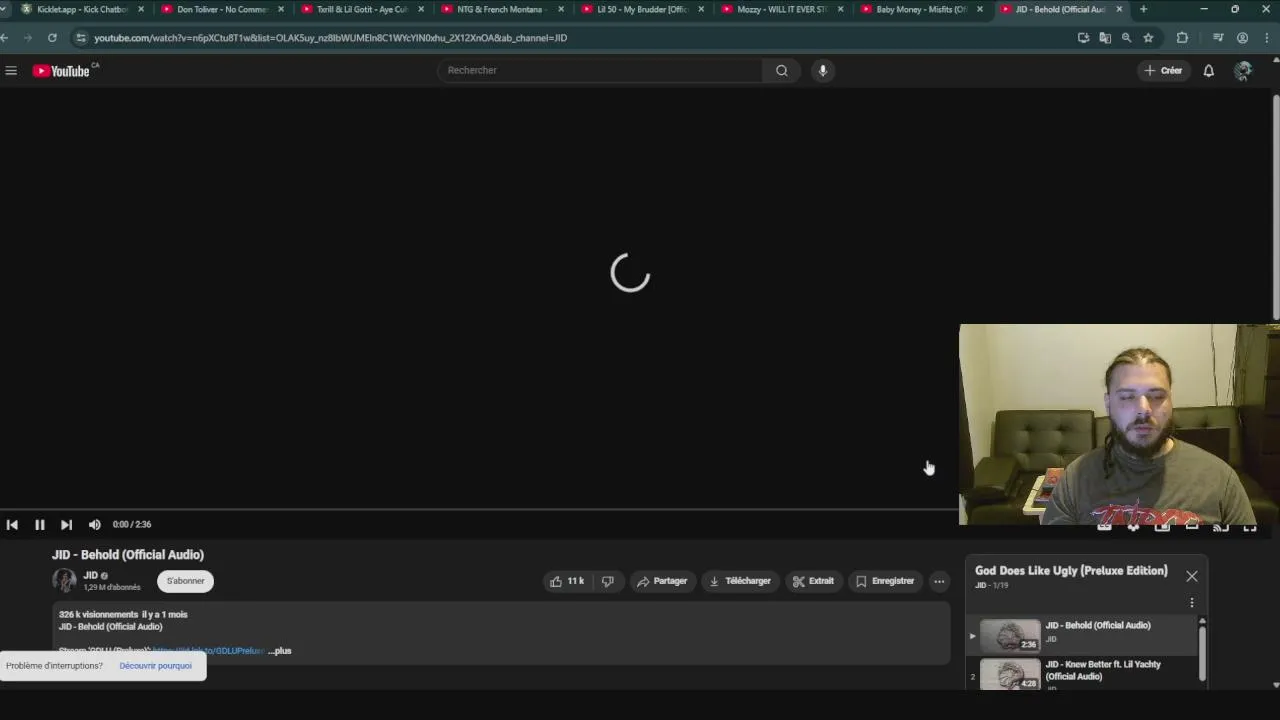Open a new browser tab
1280x720 pixels.
coord(1143,9)
